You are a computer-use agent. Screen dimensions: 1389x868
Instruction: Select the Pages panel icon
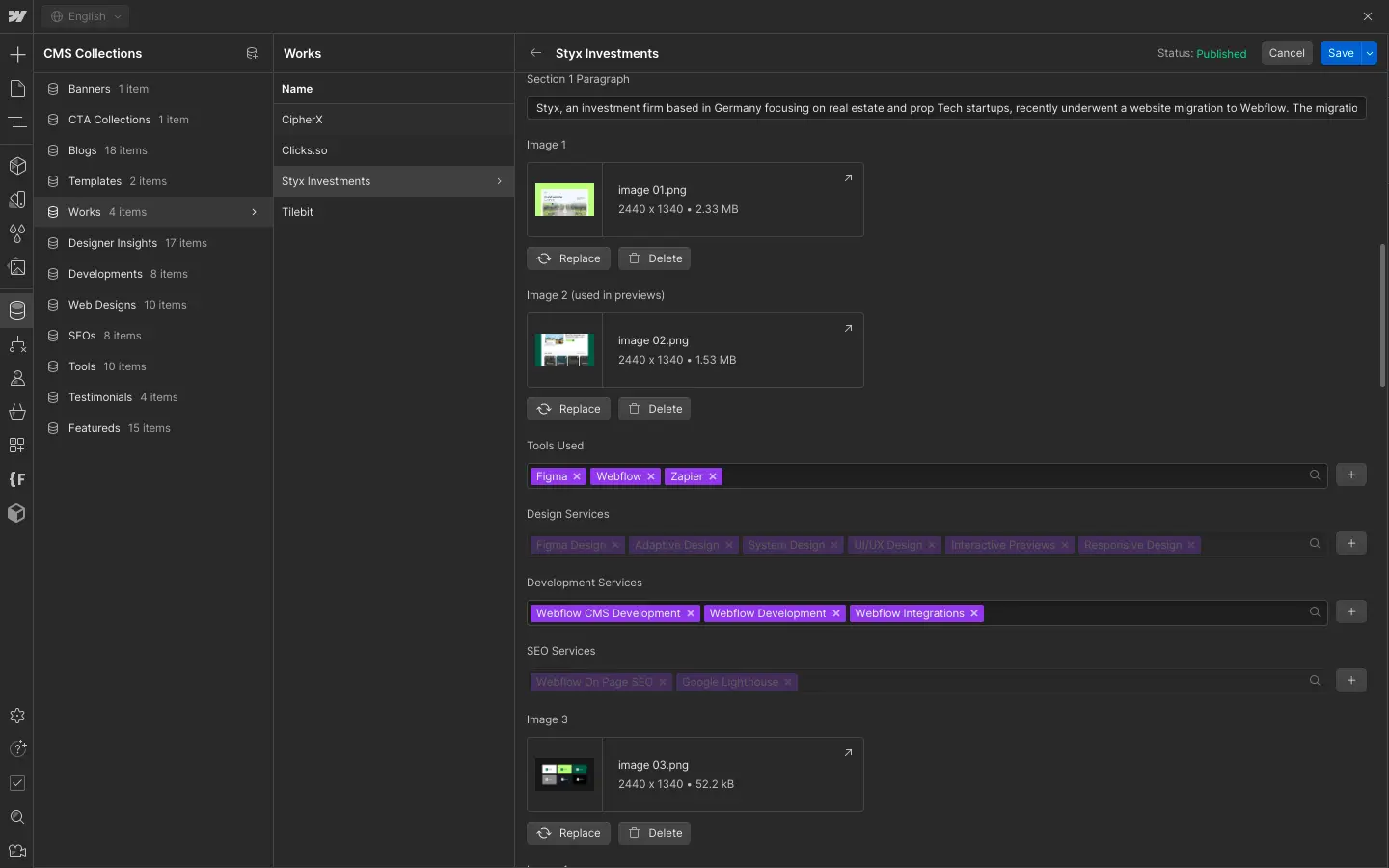pyautogui.click(x=16, y=89)
